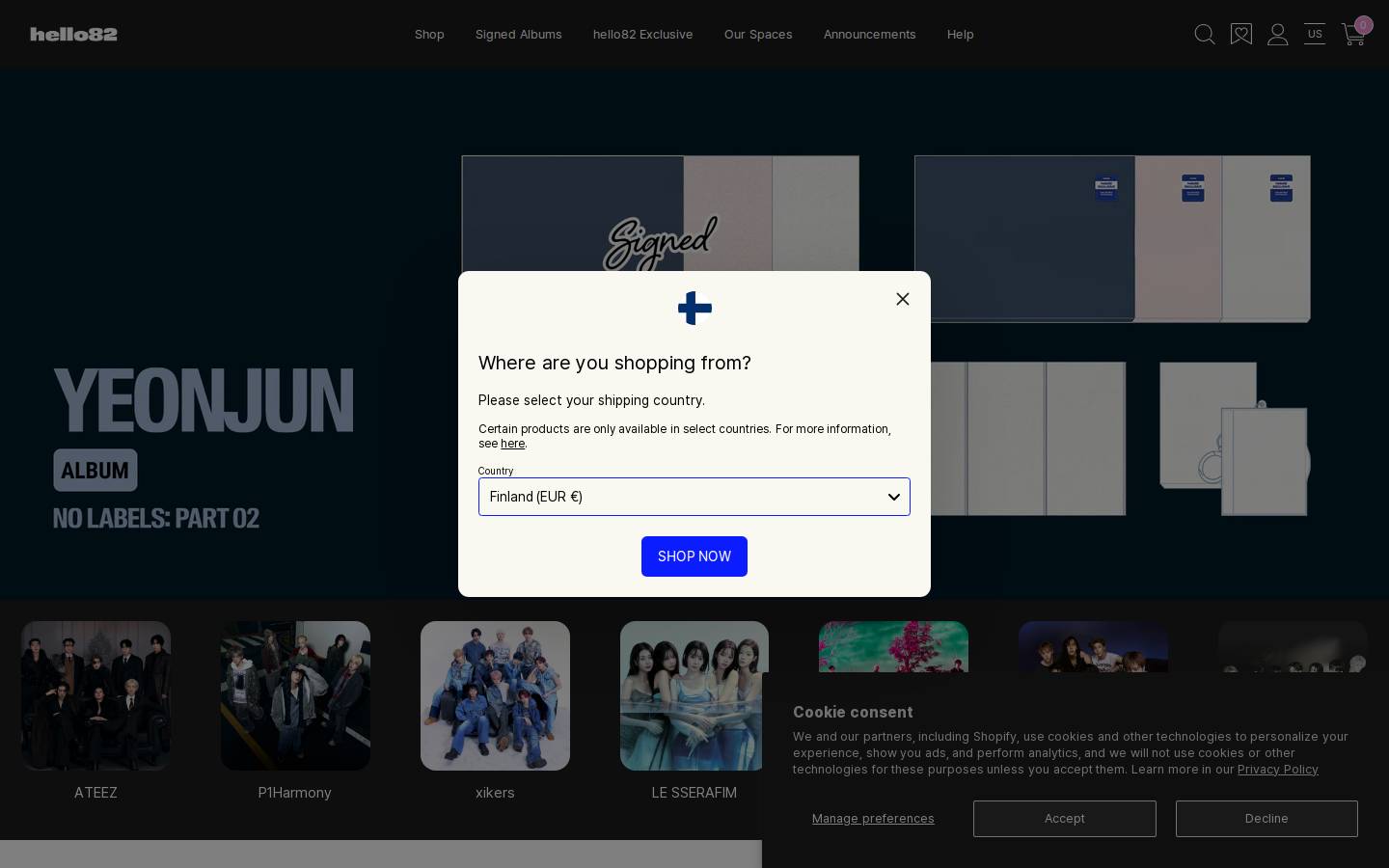Click NO LABELS: PART 02 banner text

click(x=156, y=519)
